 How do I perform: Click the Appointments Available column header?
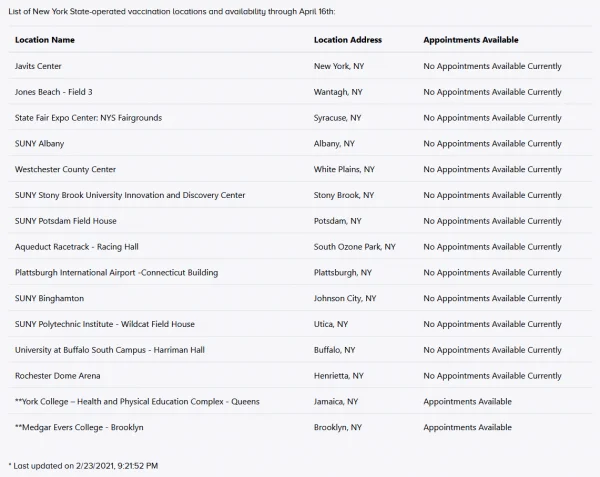click(x=471, y=40)
